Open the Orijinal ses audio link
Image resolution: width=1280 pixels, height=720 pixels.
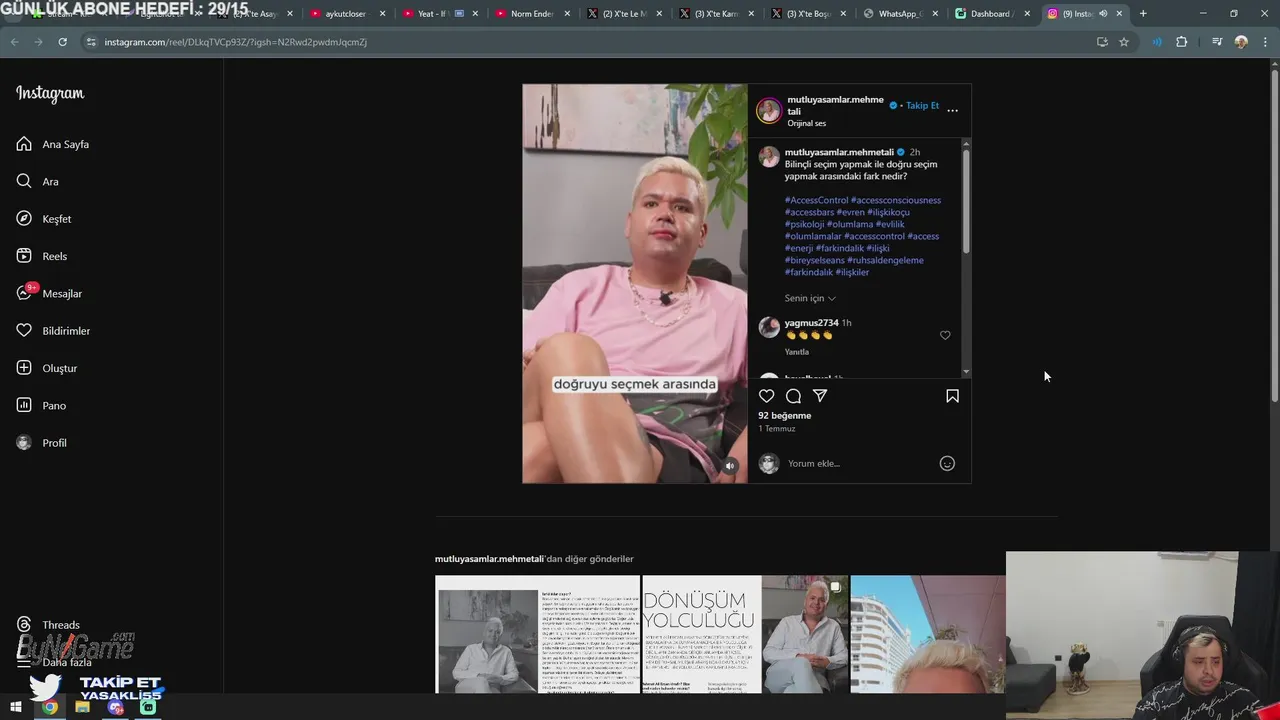(x=806, y=124)
